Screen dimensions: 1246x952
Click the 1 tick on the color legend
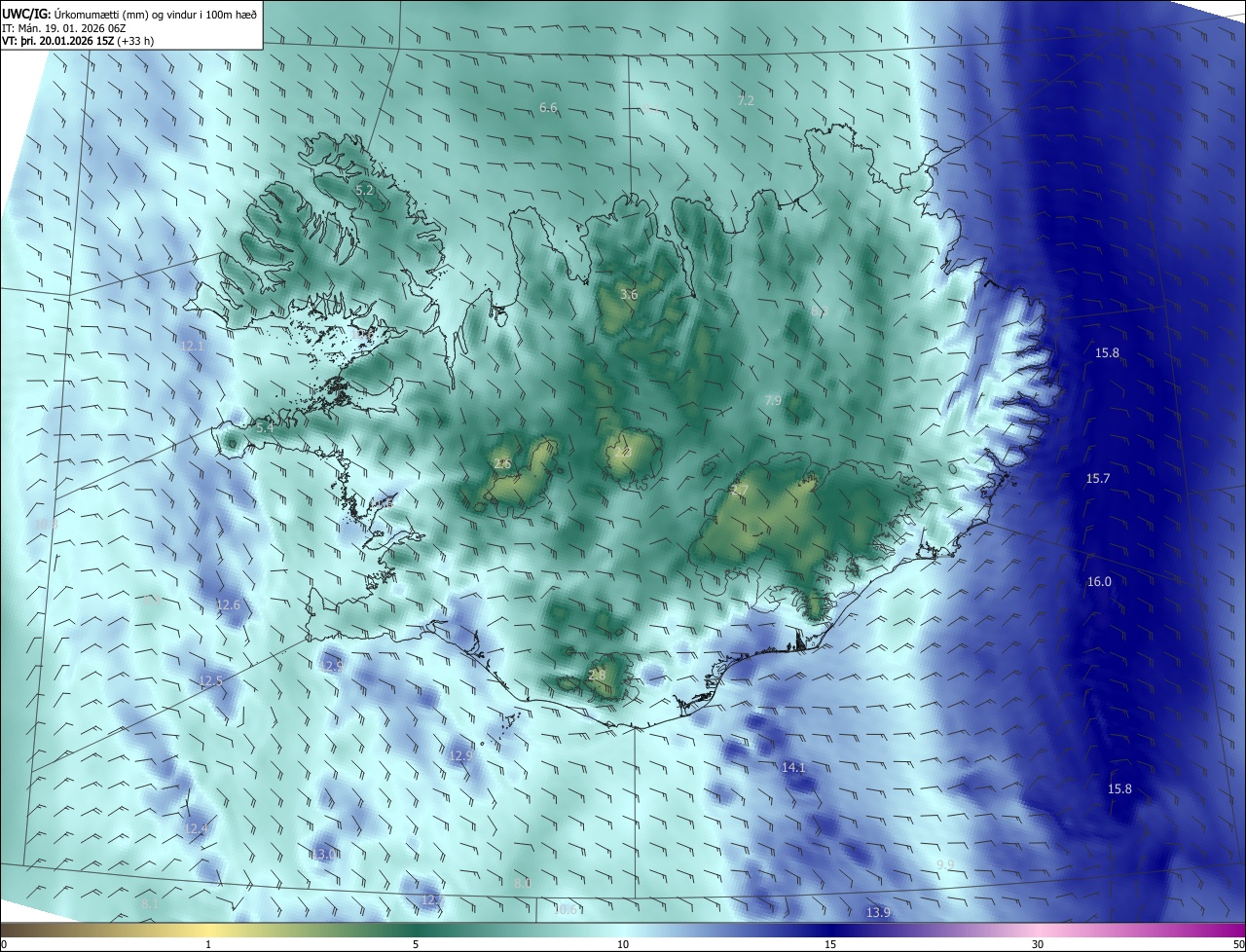pos(209,944)
